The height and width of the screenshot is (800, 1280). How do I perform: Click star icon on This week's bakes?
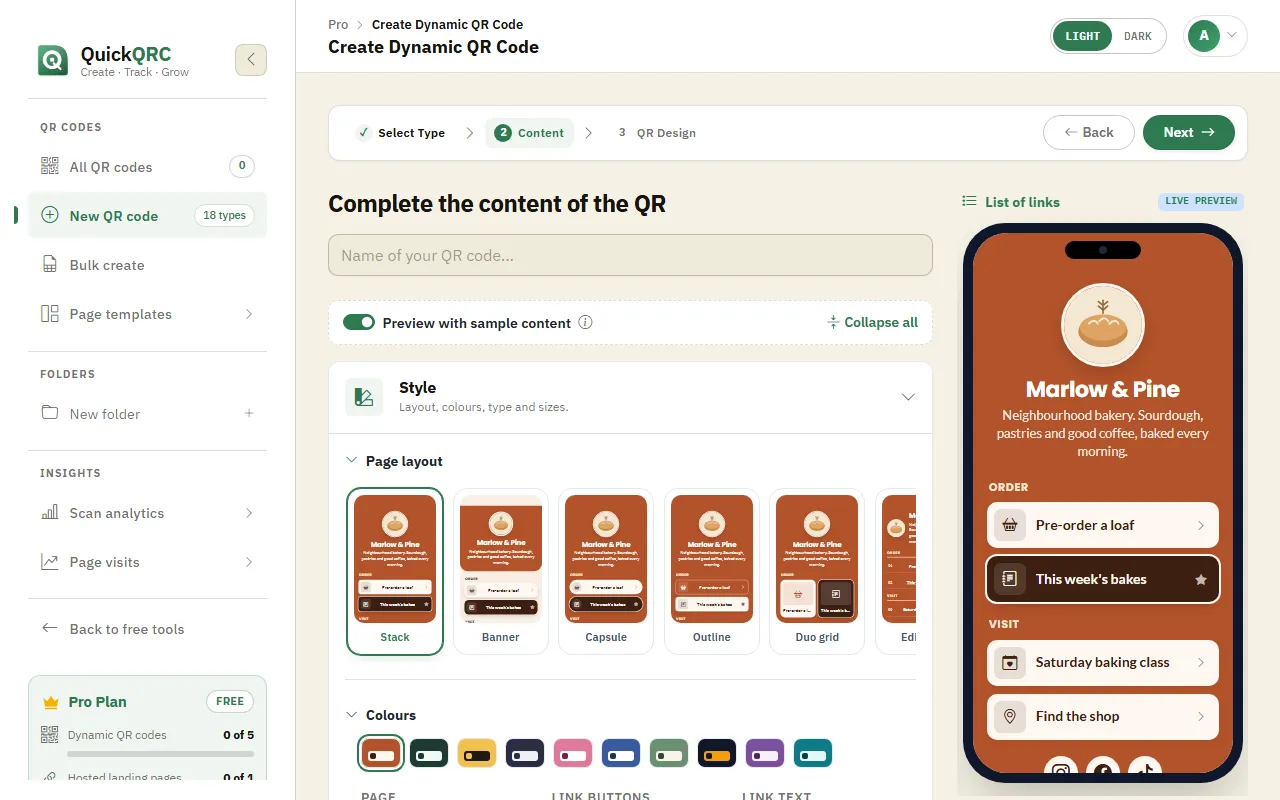tap(1201, 580)
